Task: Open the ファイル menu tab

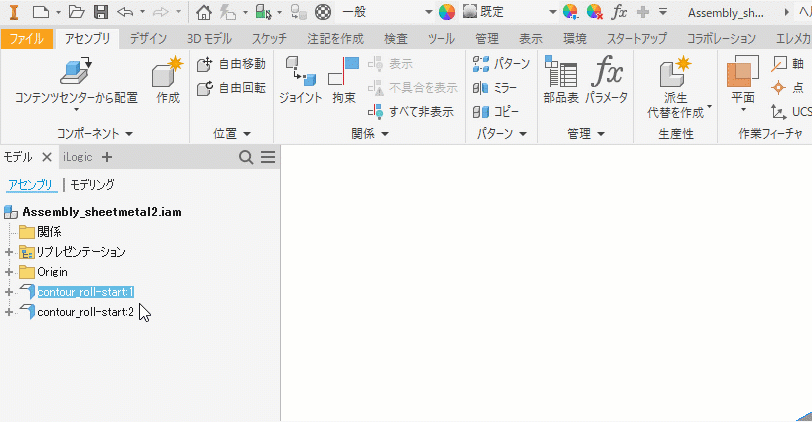Action: coord(26,39)
